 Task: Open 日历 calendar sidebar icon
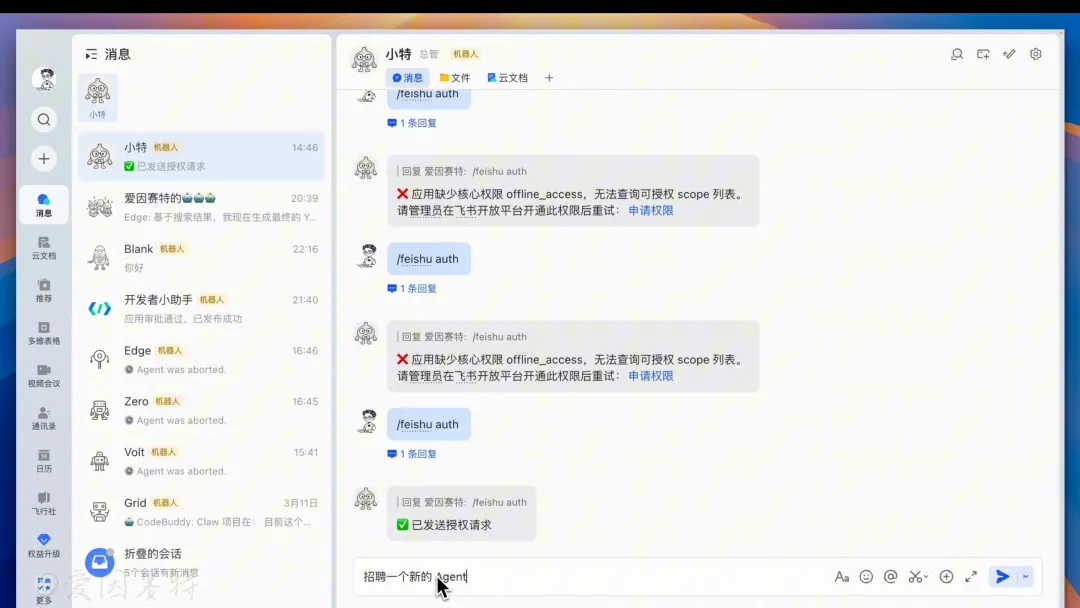pos(43,461)
